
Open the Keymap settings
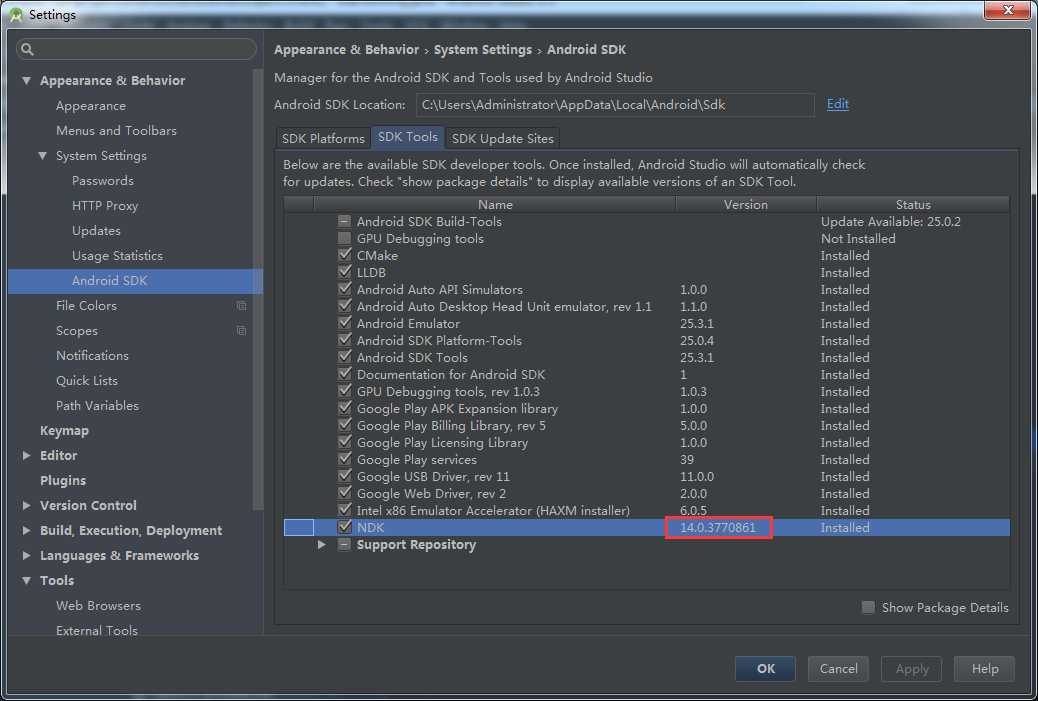coord(64,430)
